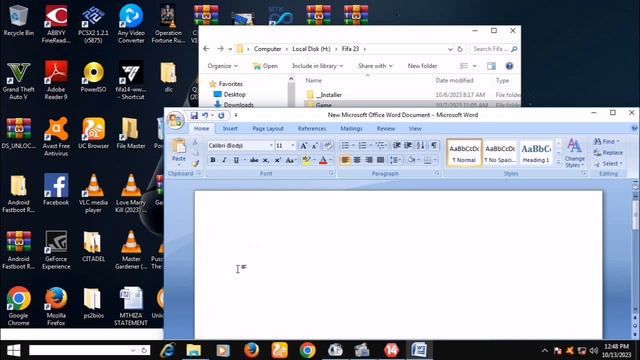The image size is (640, 360).
Task: Toggle Align Text Left
Action: (345, 160)
